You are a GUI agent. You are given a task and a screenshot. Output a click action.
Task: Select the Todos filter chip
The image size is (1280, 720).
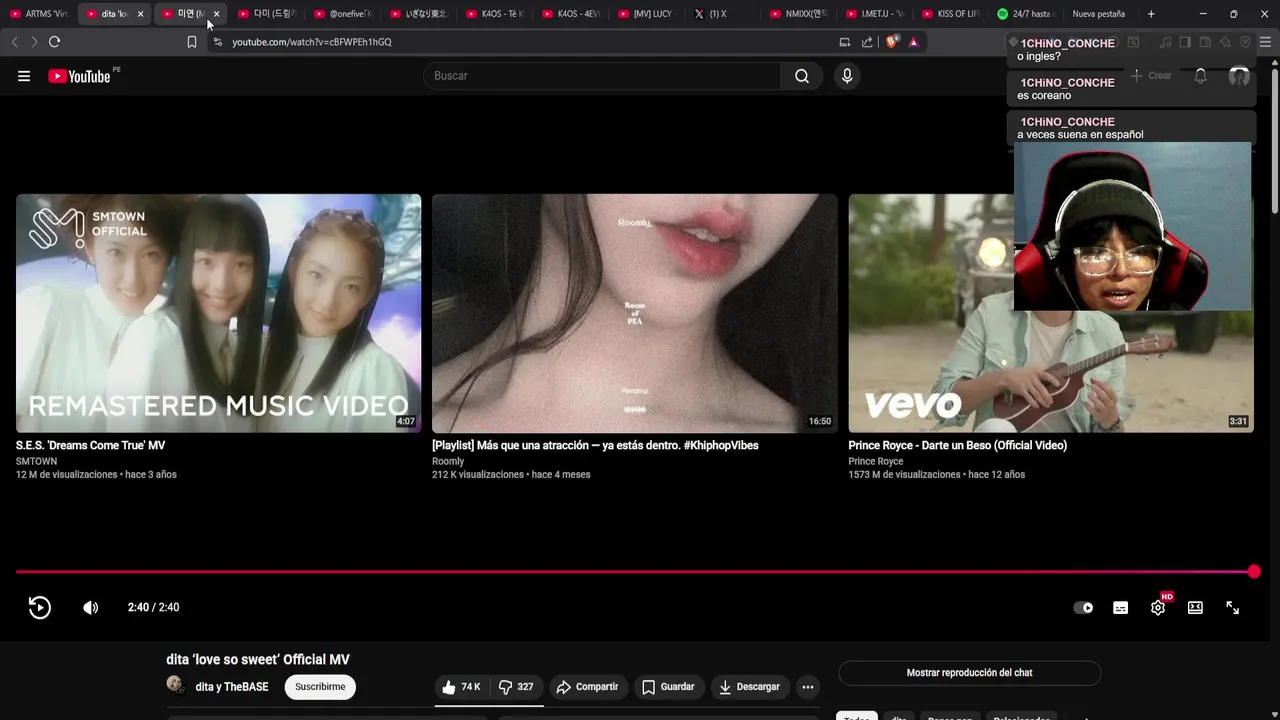tap(857, 716)
